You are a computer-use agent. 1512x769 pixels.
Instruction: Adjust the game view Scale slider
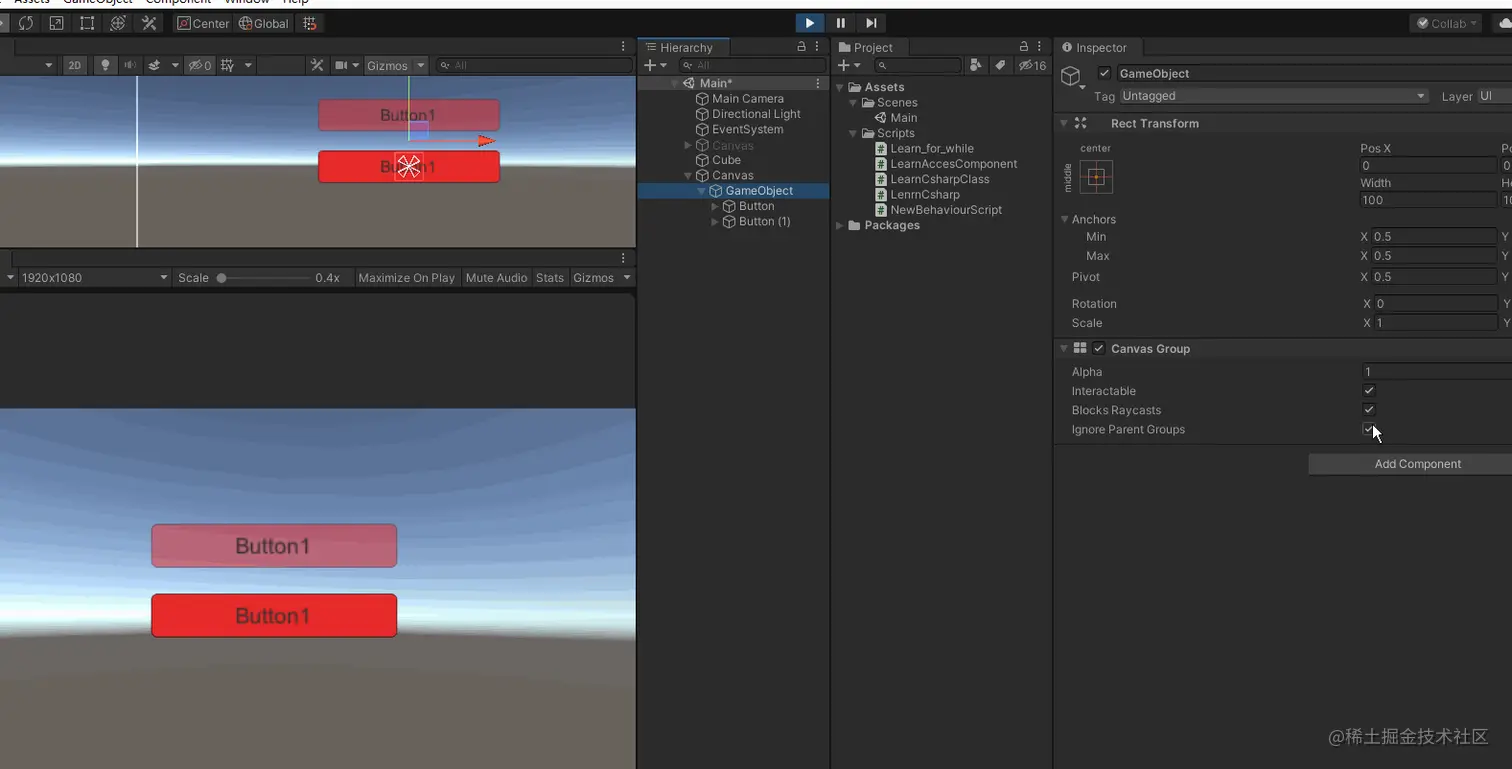pos(265,277)
